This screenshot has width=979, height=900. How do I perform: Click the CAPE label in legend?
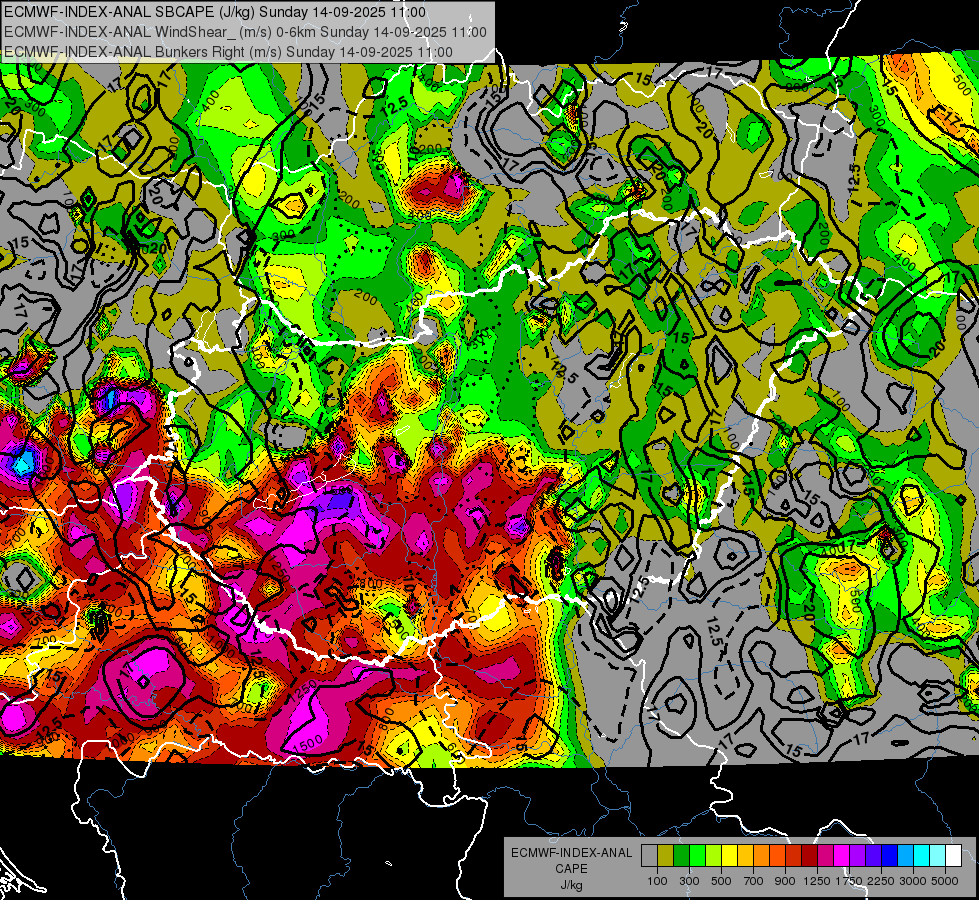571,868
